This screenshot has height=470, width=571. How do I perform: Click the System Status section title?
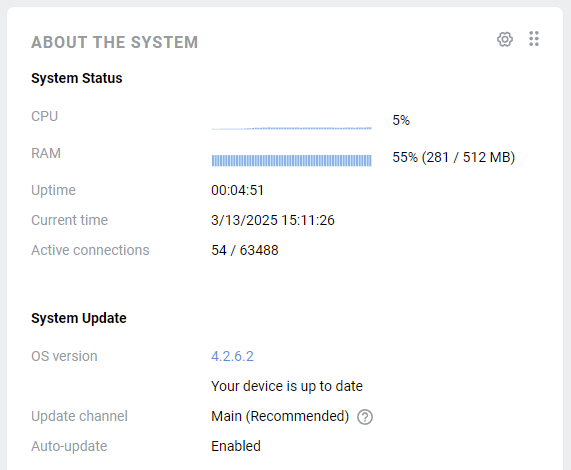pos(77,78)
